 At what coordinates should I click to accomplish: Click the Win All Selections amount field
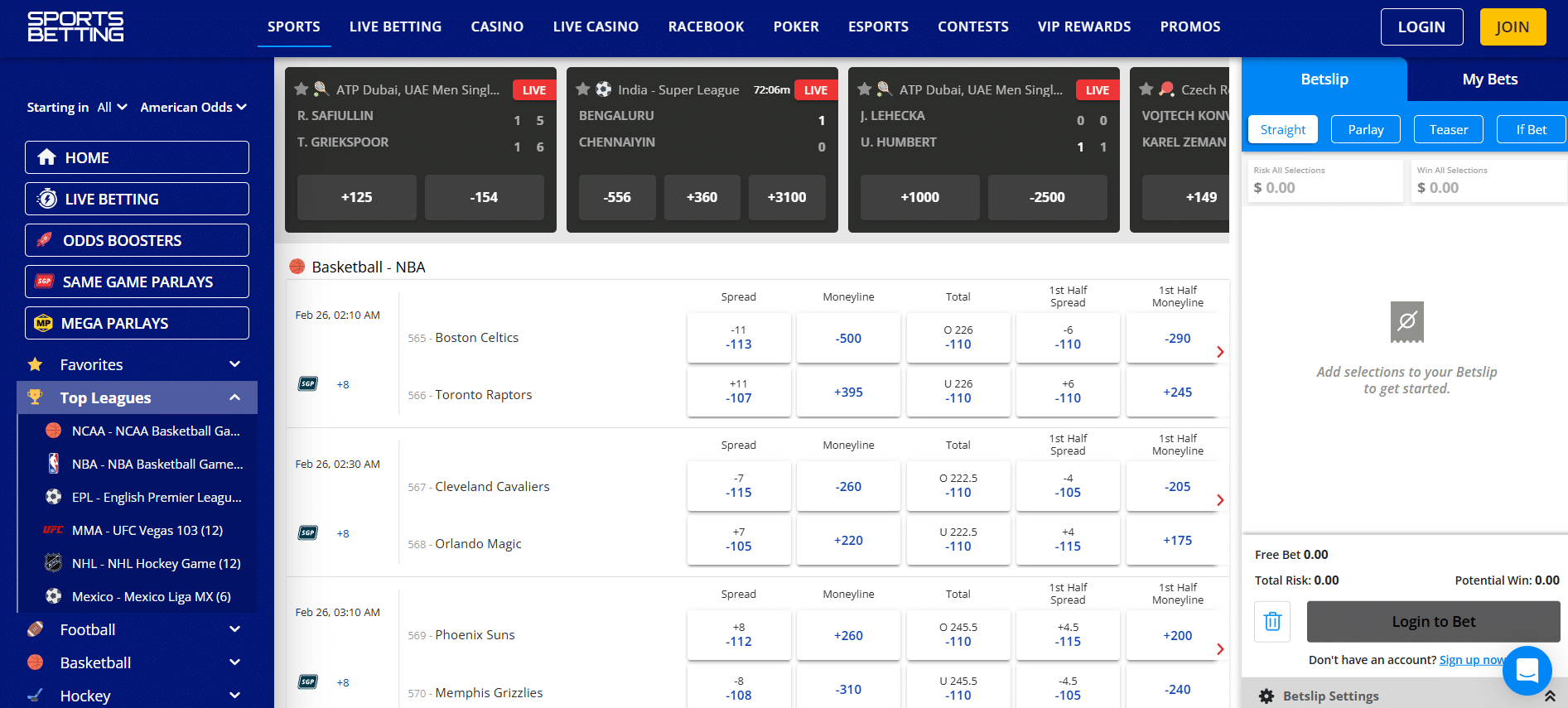coord(1488,181)
